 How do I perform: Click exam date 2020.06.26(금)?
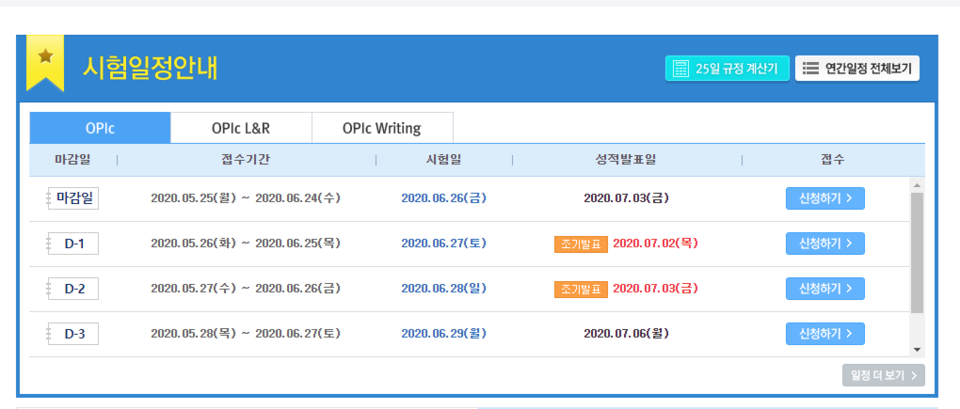444,198
